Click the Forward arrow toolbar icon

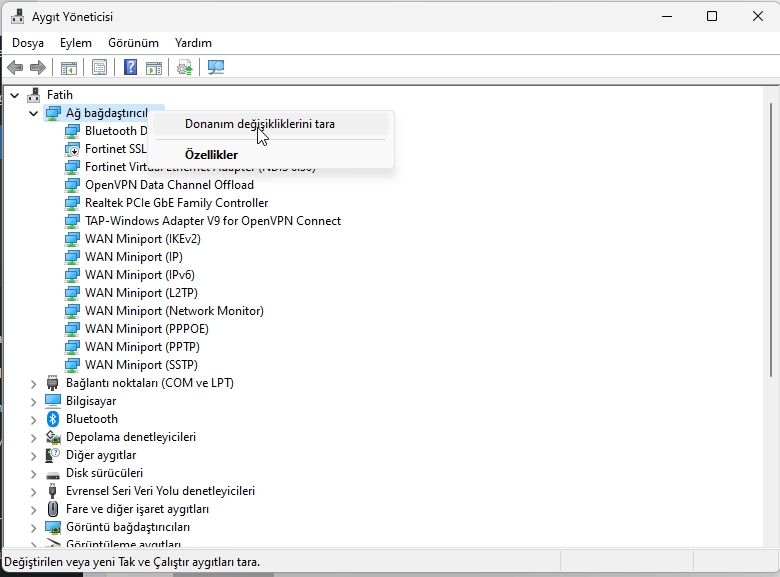tap(38, 67)
